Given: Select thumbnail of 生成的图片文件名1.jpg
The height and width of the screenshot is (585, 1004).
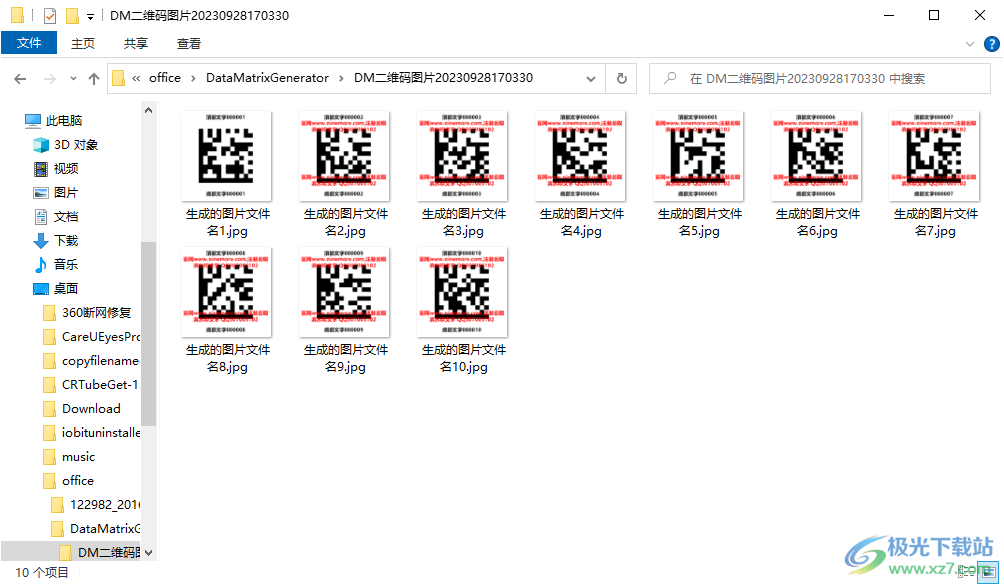Looking at the screenshot, I should 226,156.
